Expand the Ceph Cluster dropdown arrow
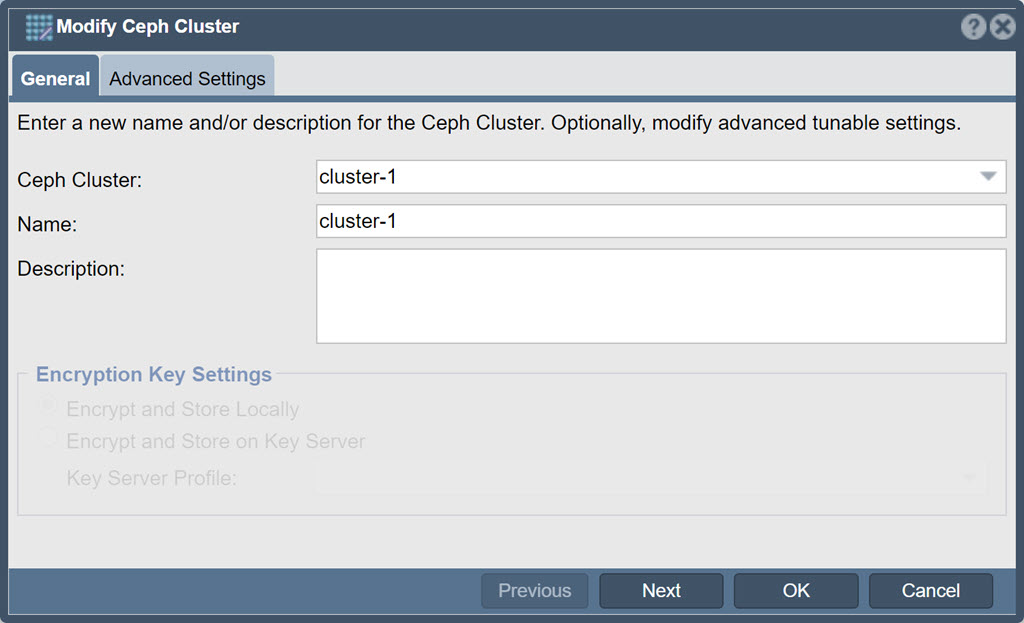 [x=988, y=176]
